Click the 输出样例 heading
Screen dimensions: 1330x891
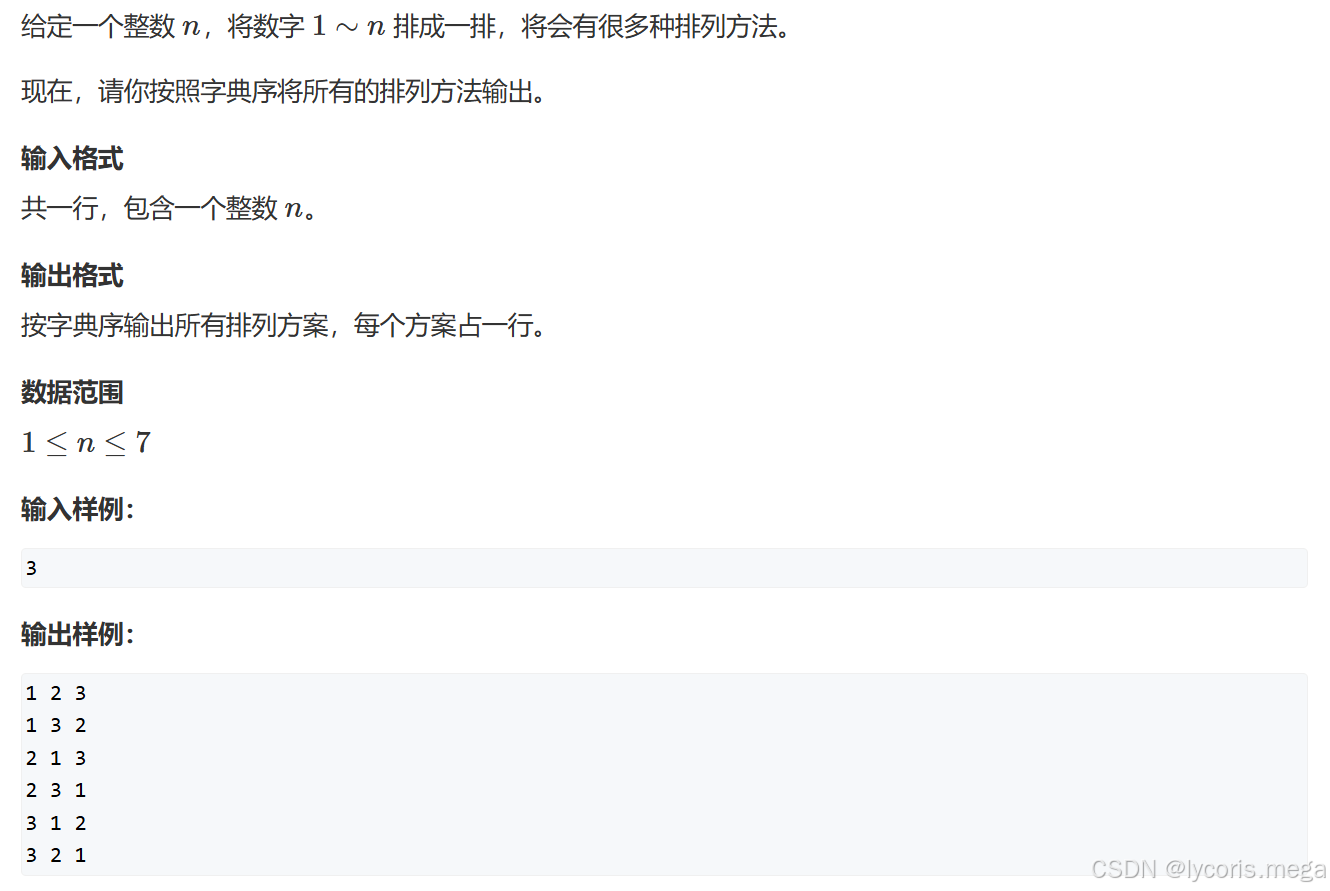[x=77, y=634]
